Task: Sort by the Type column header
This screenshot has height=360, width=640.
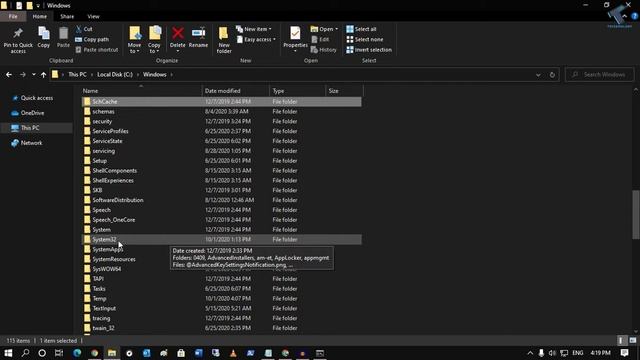Action: point(298,91)
